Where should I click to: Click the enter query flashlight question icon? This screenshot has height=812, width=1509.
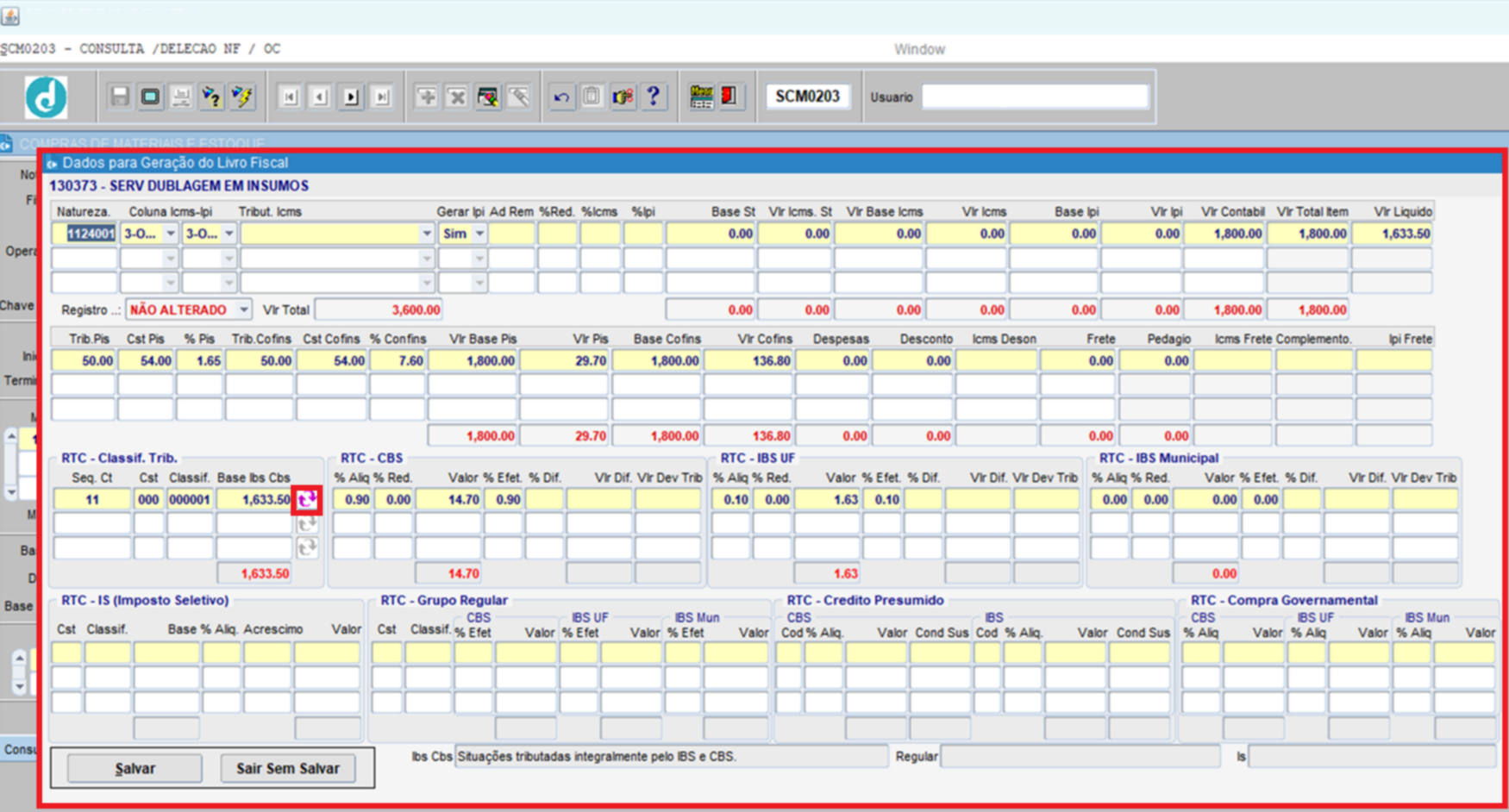211,97
